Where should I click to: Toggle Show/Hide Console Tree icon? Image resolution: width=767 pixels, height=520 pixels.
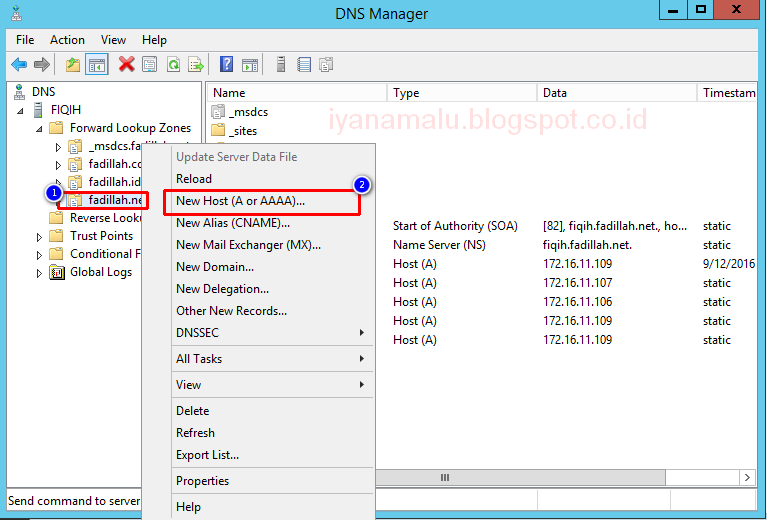pos(96,64)
